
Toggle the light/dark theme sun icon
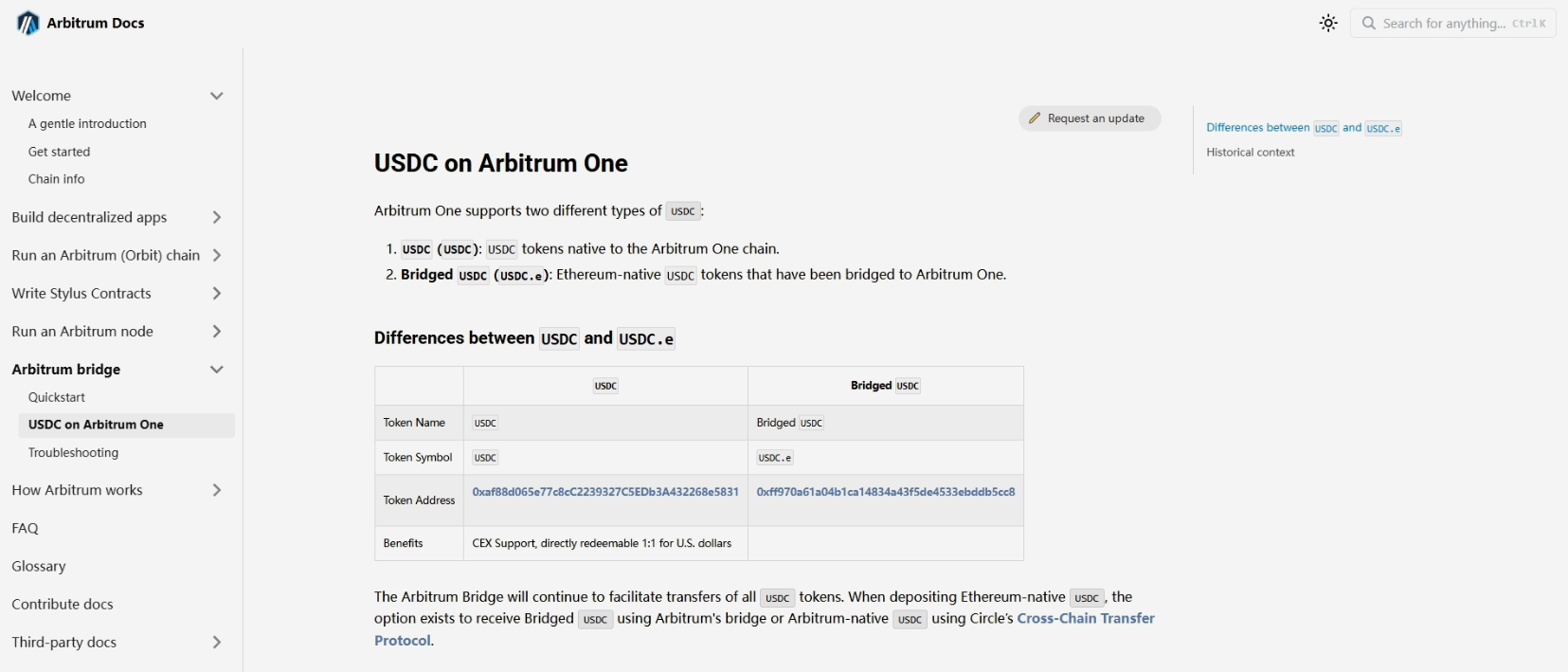[x=1328, y=23]
